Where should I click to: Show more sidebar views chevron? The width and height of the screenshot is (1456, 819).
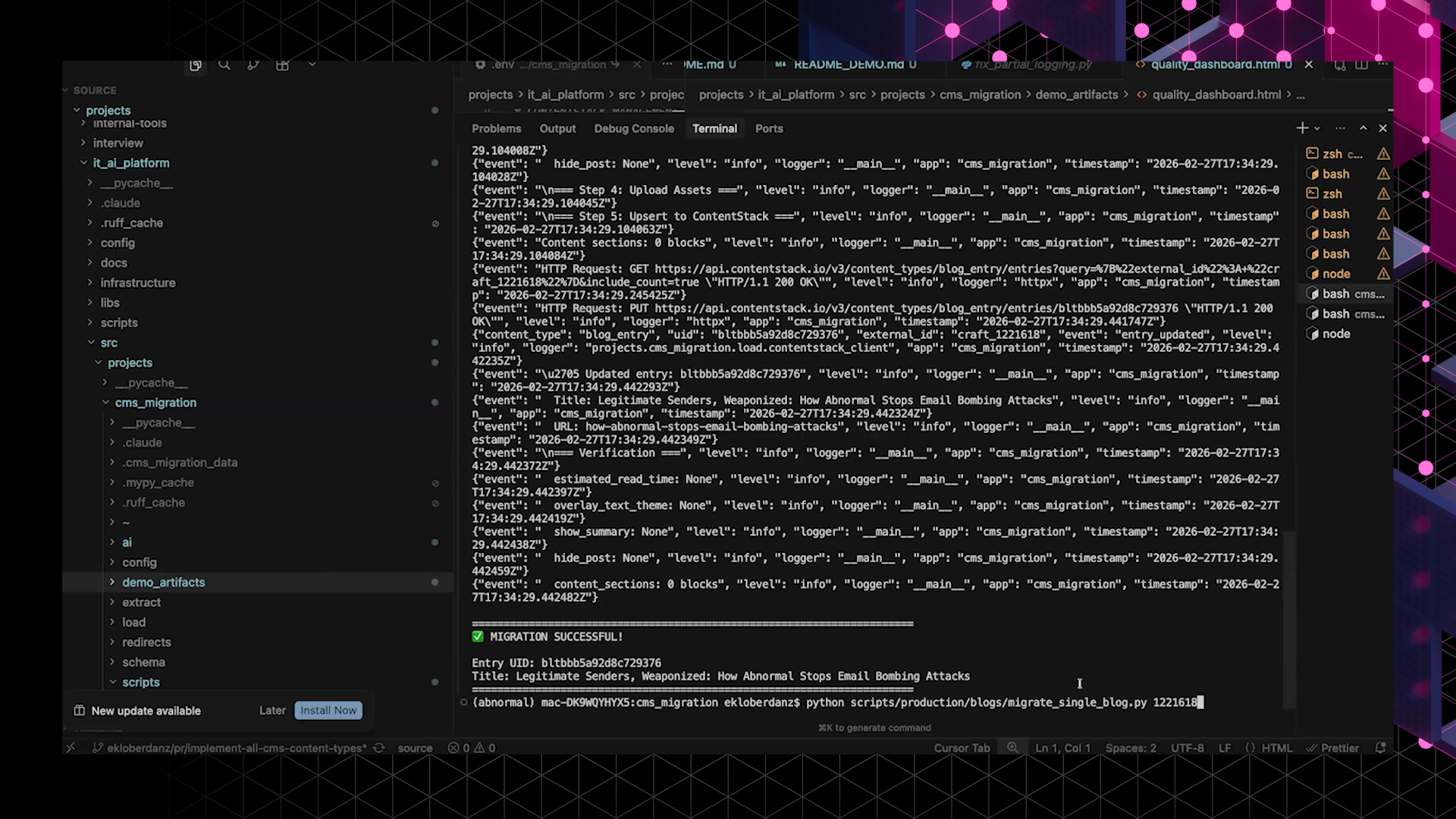coord(312,65)
